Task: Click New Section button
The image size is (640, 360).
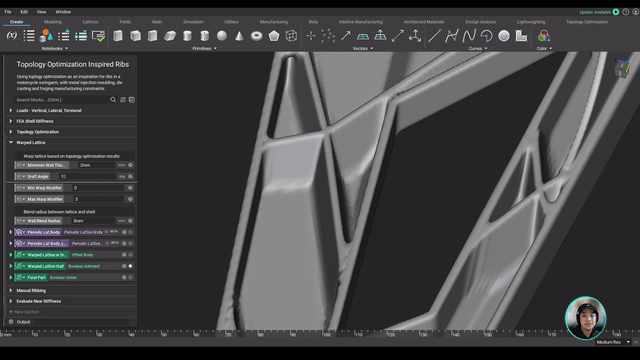Action: (x=24, y=312)
